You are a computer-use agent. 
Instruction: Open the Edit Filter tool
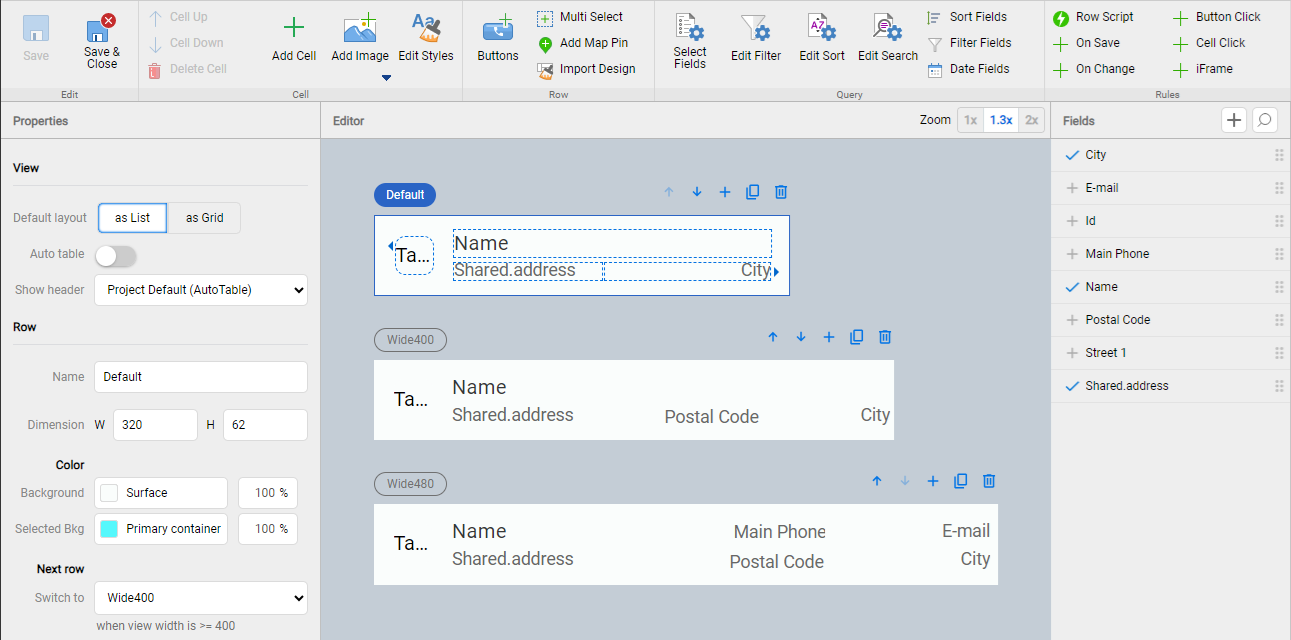point(756,28)
